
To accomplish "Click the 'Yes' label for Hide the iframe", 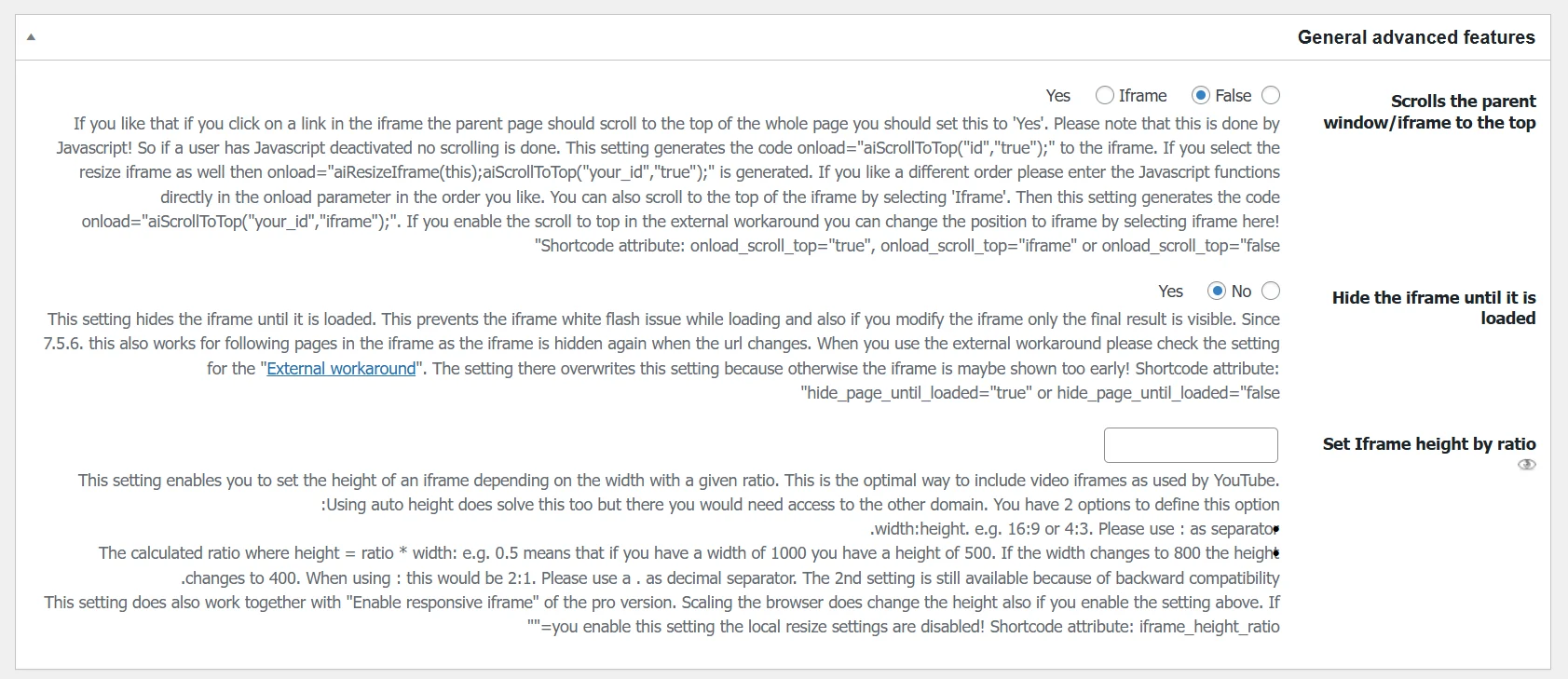I will (1170, 292).
